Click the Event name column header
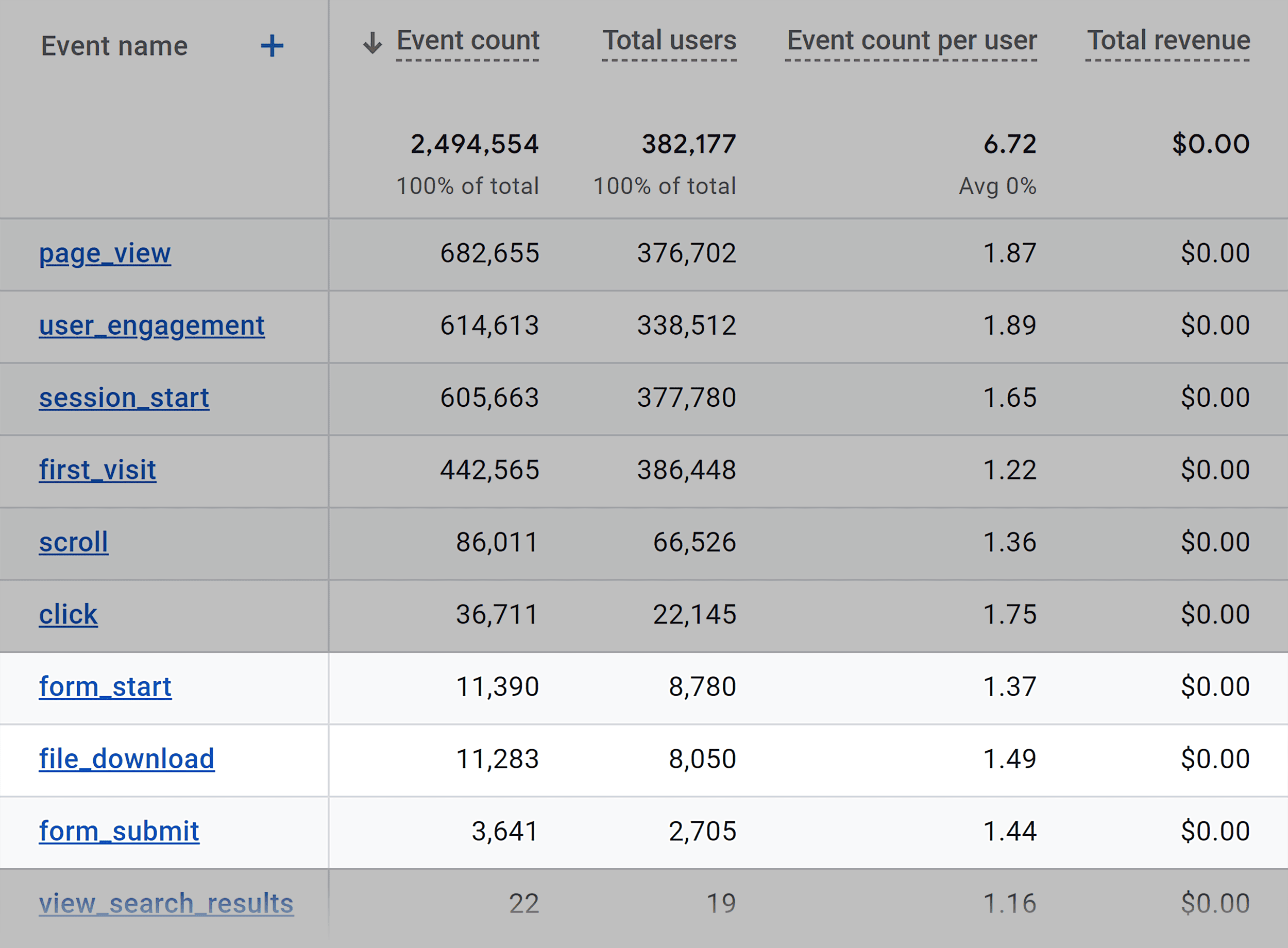 [114, 46]
